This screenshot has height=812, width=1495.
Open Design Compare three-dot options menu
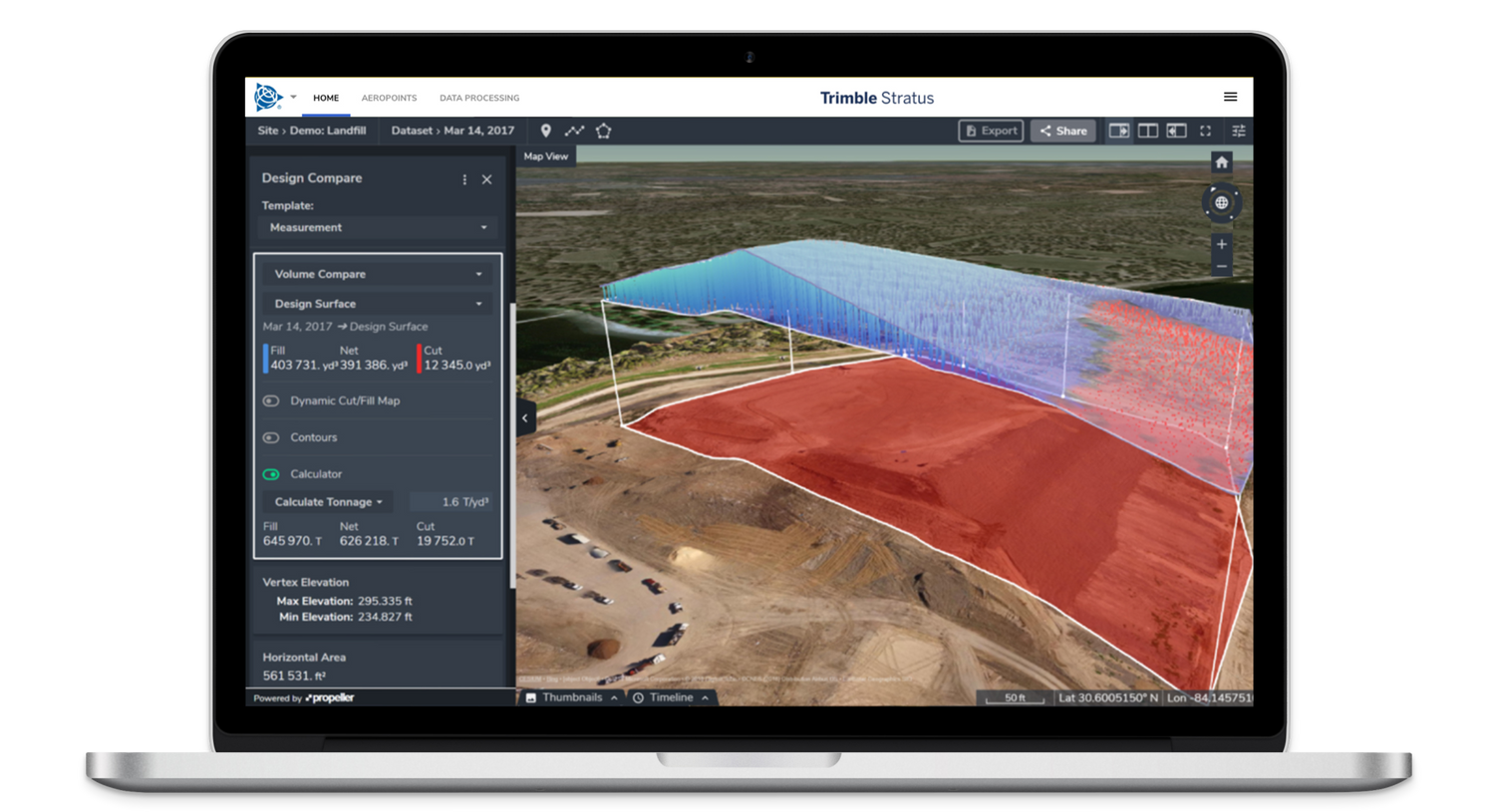[464, 179]
